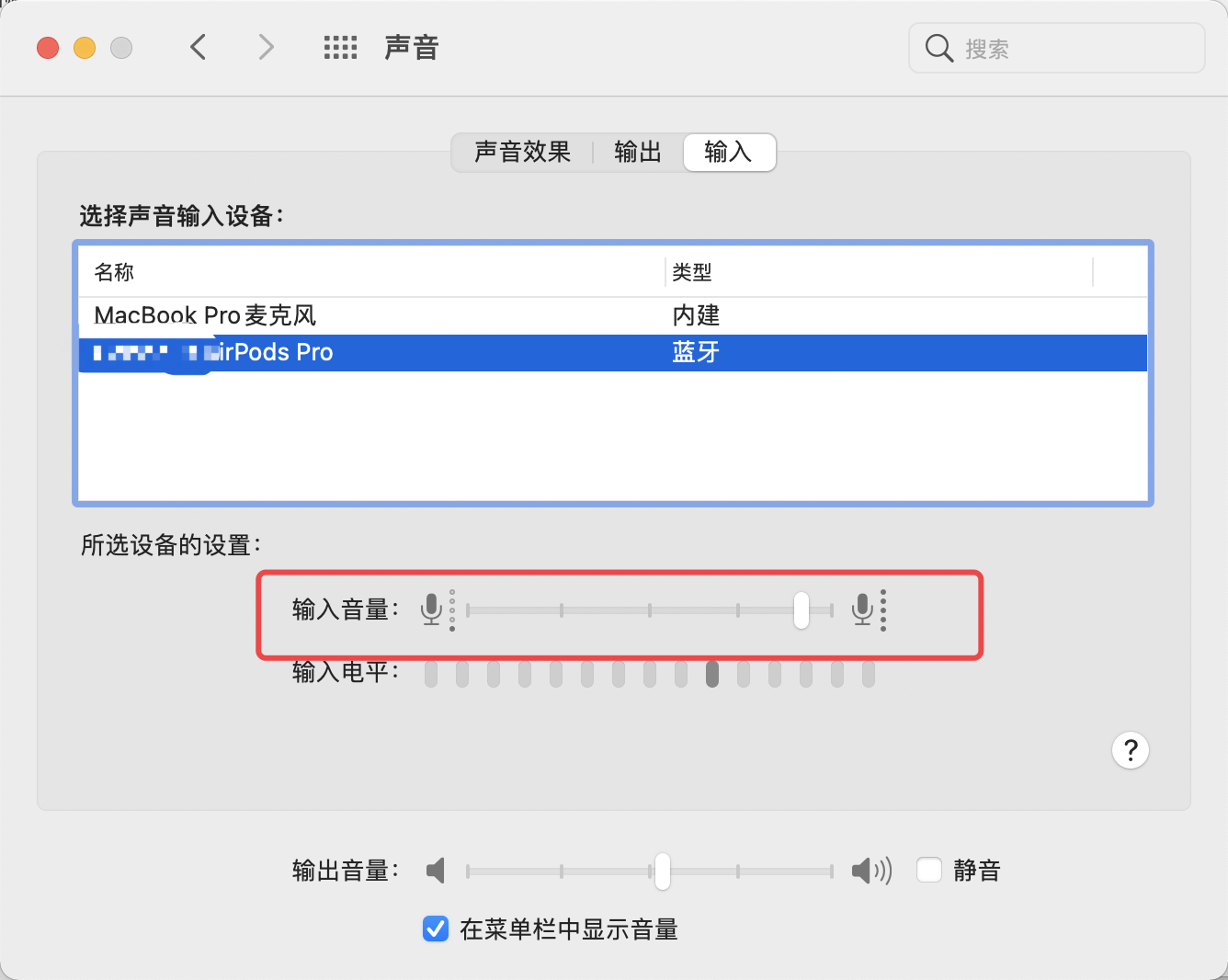The image size is (1228, 980).
Task: Click the 类型 column header
Action: [880, 272]
